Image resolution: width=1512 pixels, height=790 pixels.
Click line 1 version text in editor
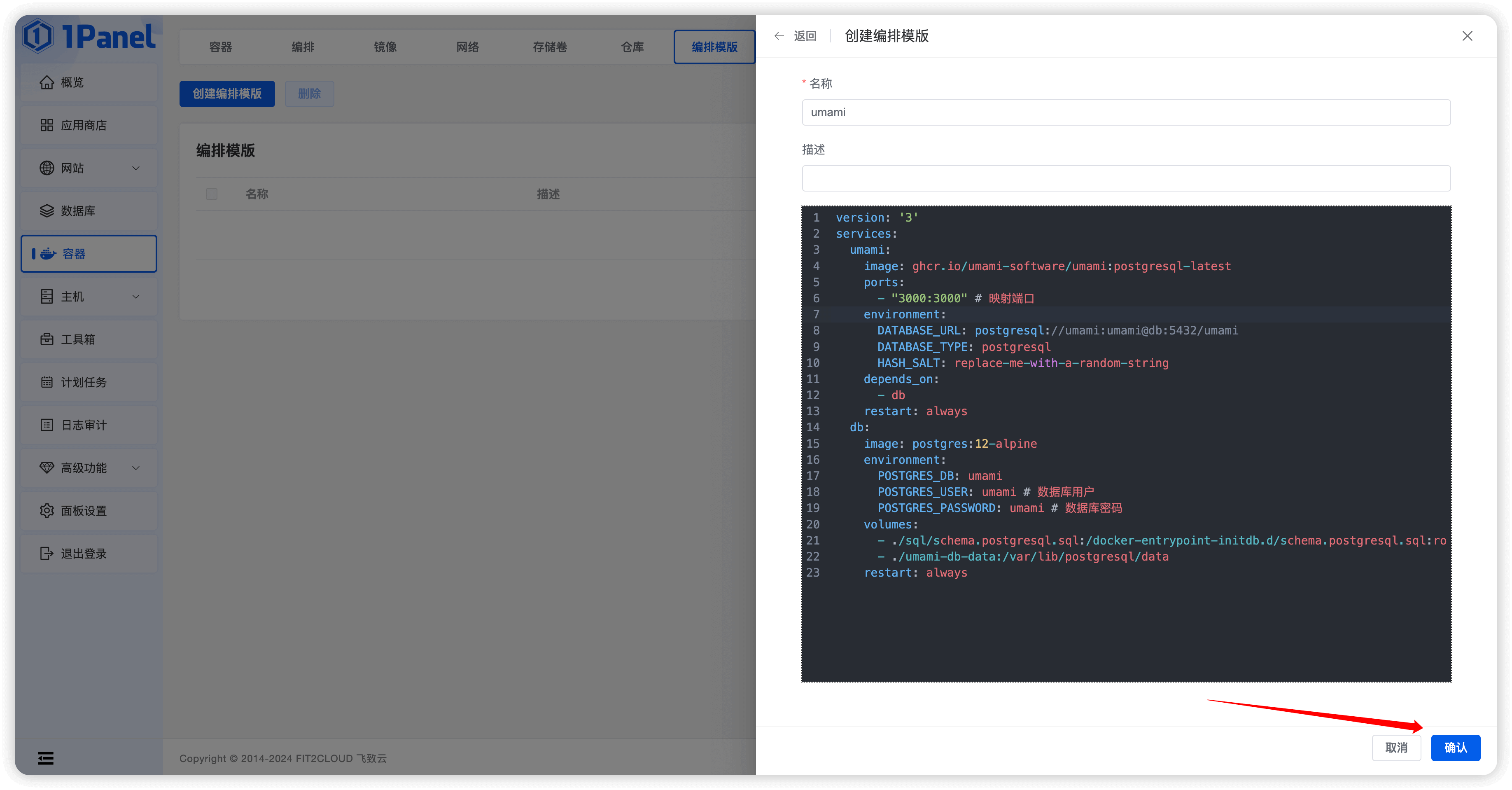(877, 218)
